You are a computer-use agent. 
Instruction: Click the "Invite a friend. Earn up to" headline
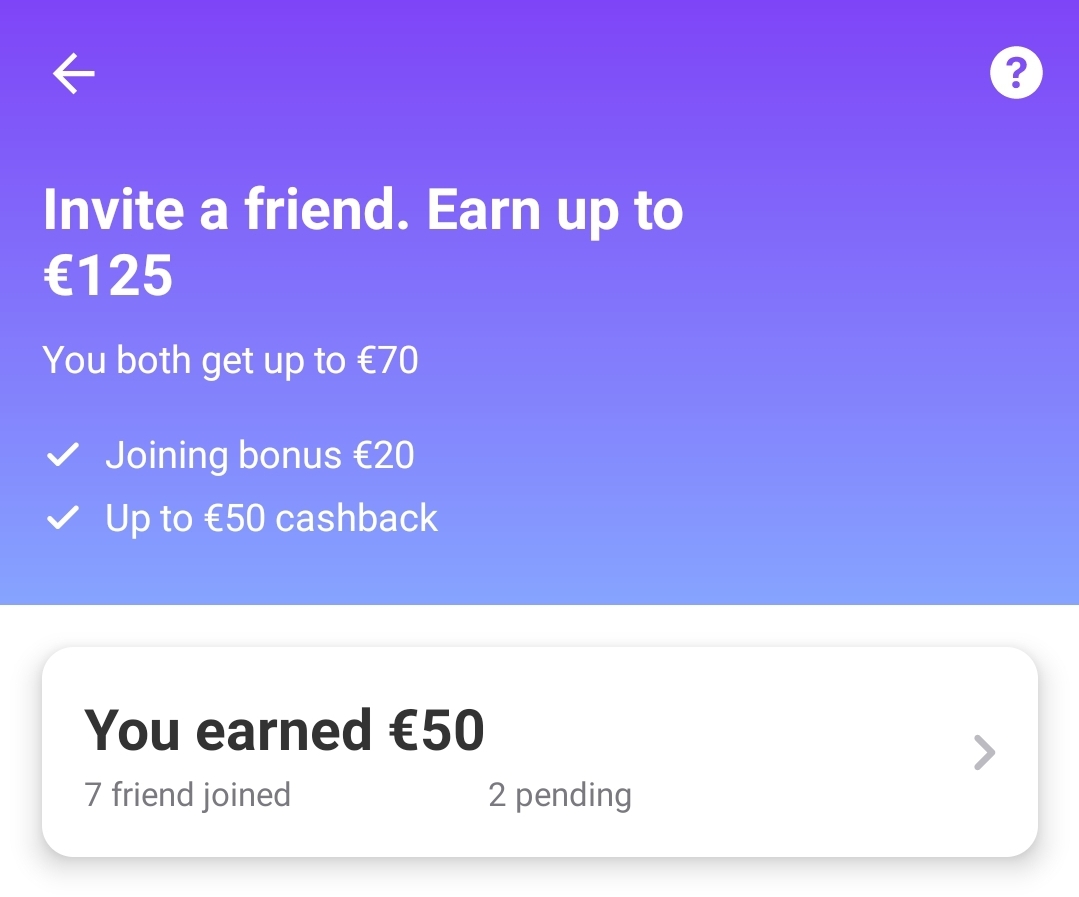click(x=363, y=210)
